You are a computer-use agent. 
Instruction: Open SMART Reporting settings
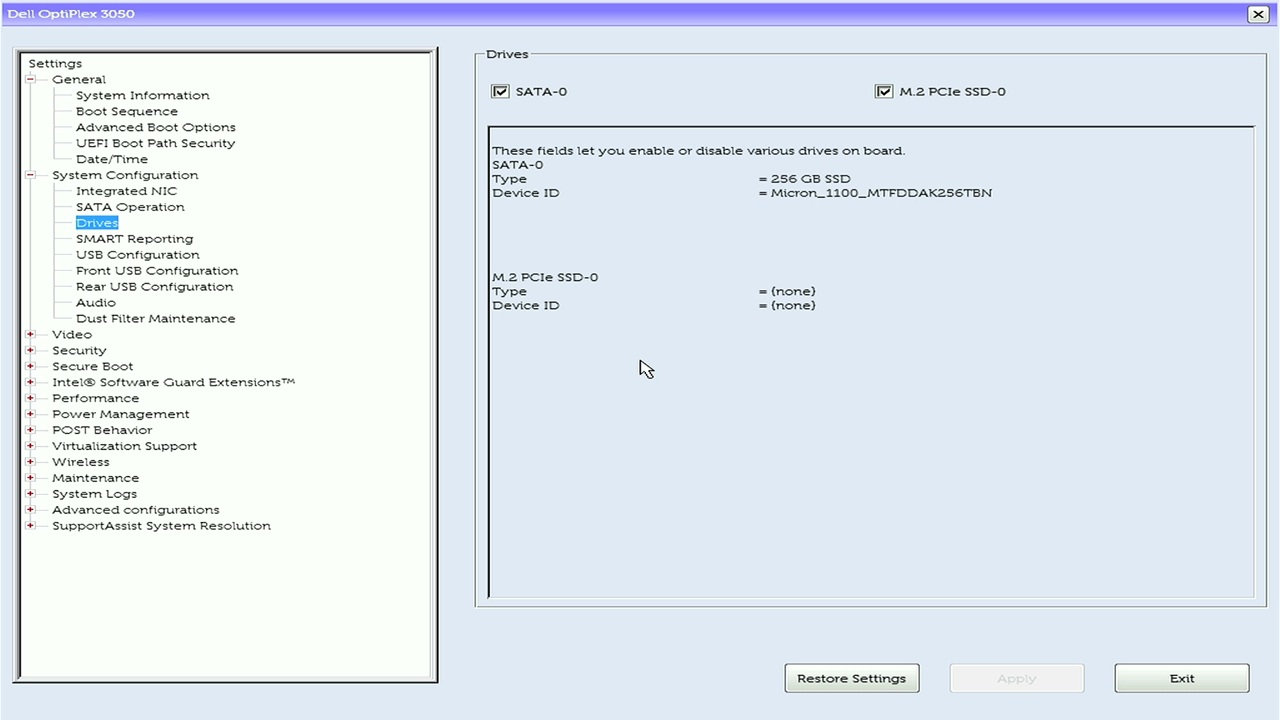tap(135, 239)
